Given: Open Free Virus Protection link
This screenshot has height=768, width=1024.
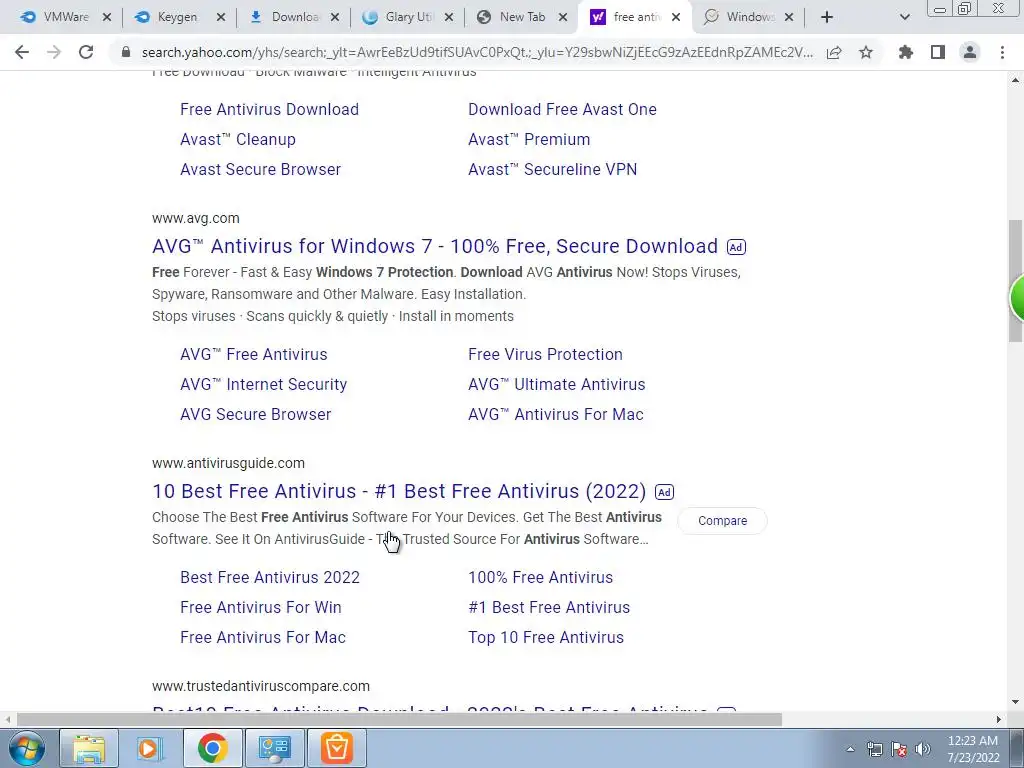Looking at the screenshot, I should (545, 354).
